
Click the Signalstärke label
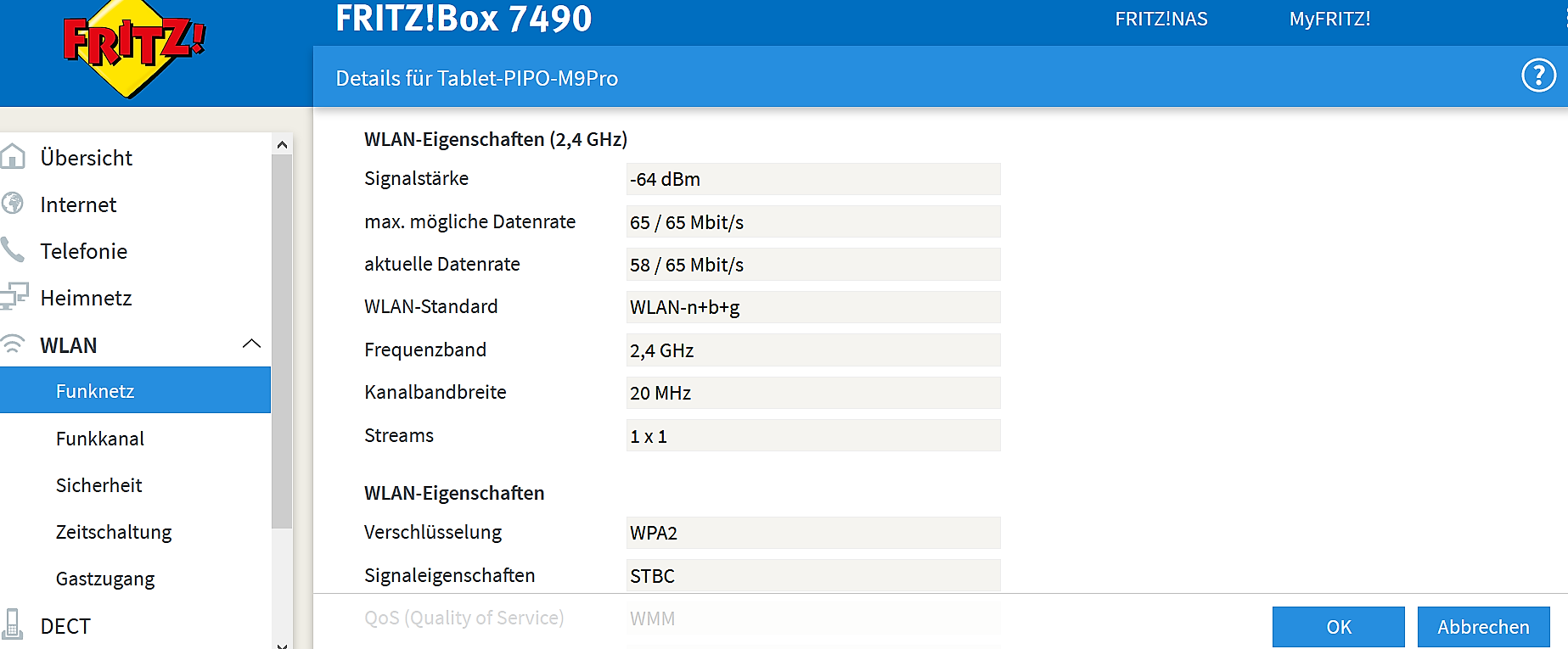(416, 178)
